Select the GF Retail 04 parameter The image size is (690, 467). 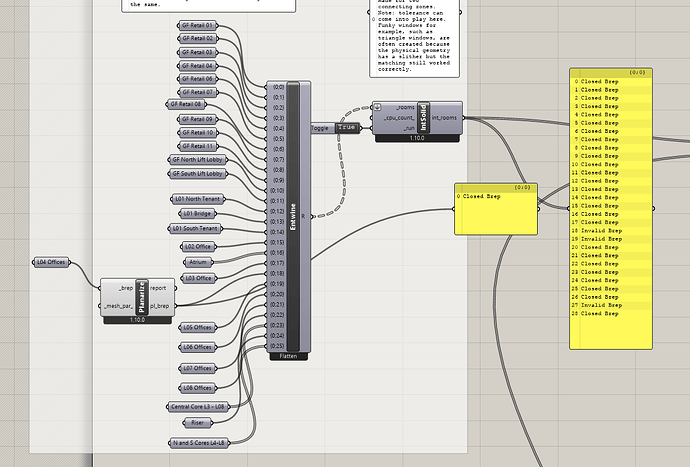point(198,66)
